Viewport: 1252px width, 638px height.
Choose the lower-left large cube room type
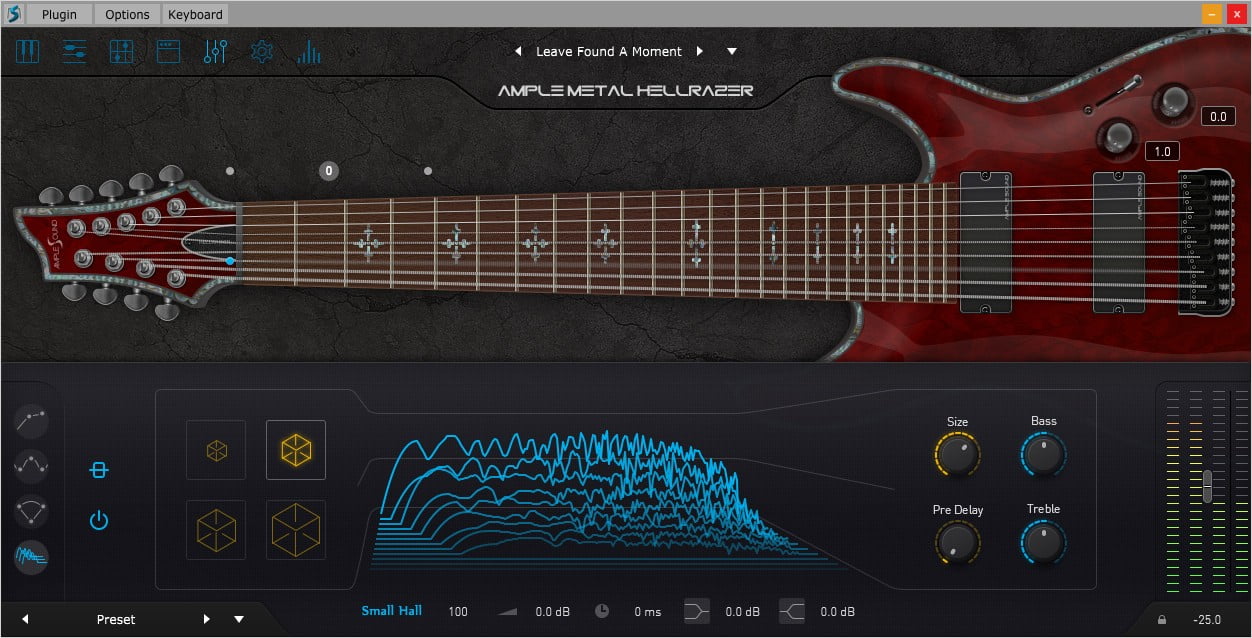216,530
